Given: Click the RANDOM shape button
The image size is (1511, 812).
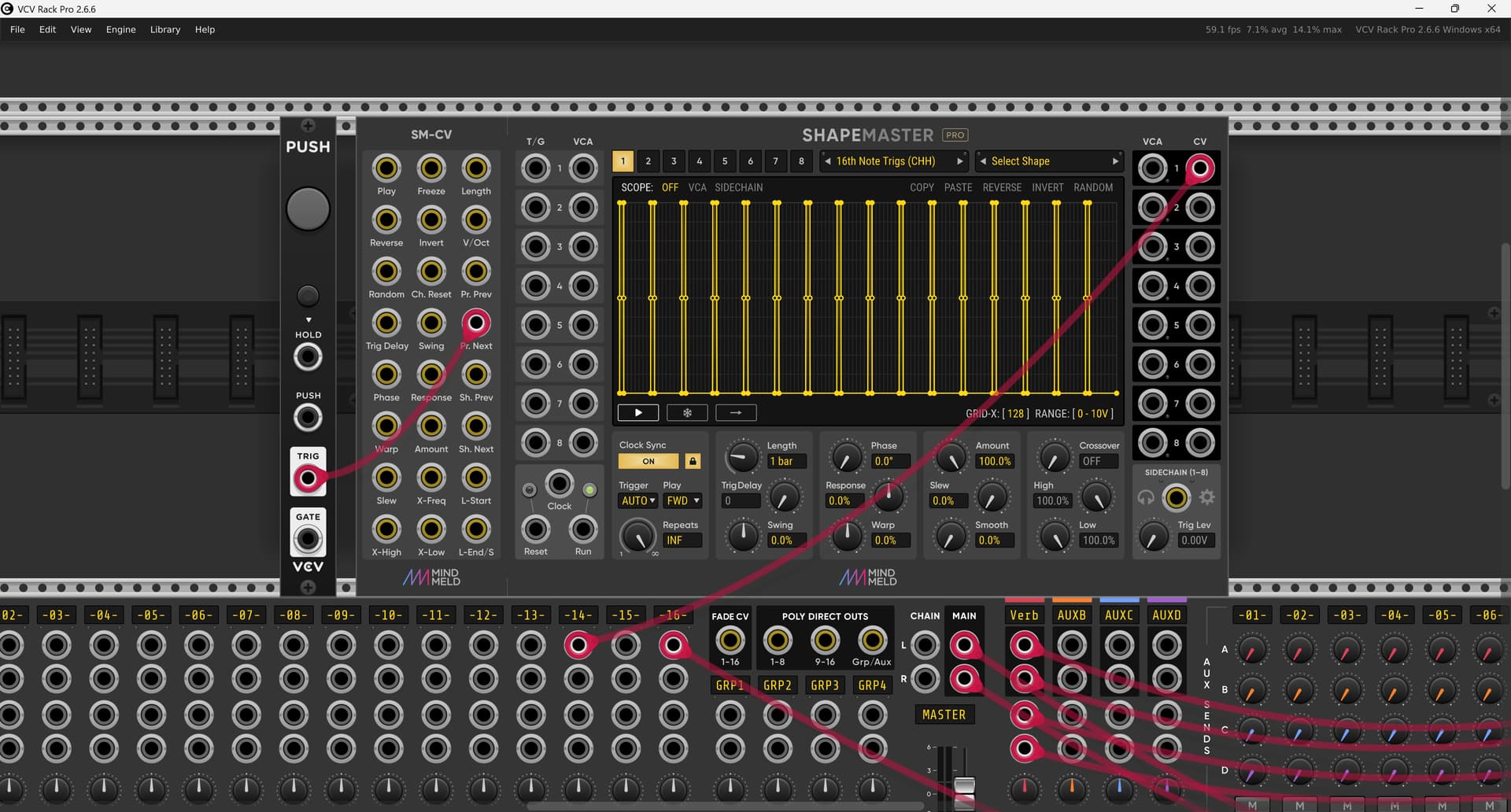Looking at the screenshot, I should tap(1092, 187).
